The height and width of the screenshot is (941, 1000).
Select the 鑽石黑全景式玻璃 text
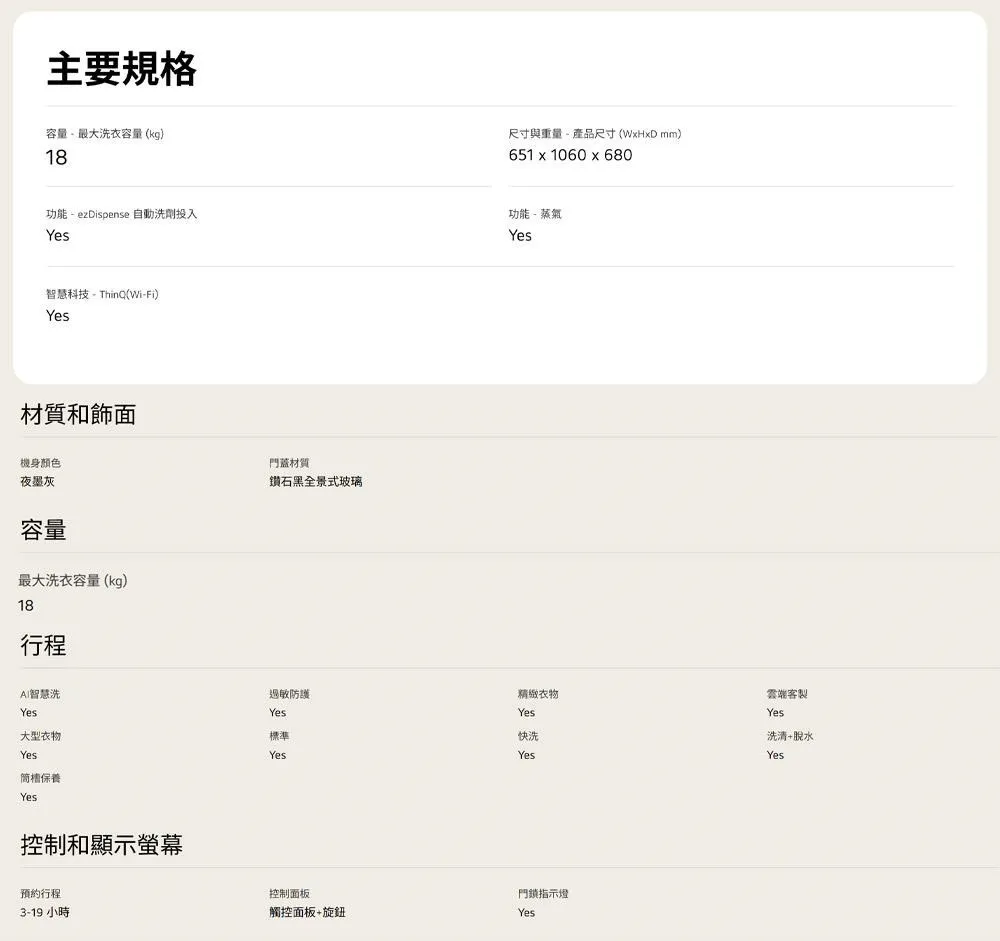[315, 482]
